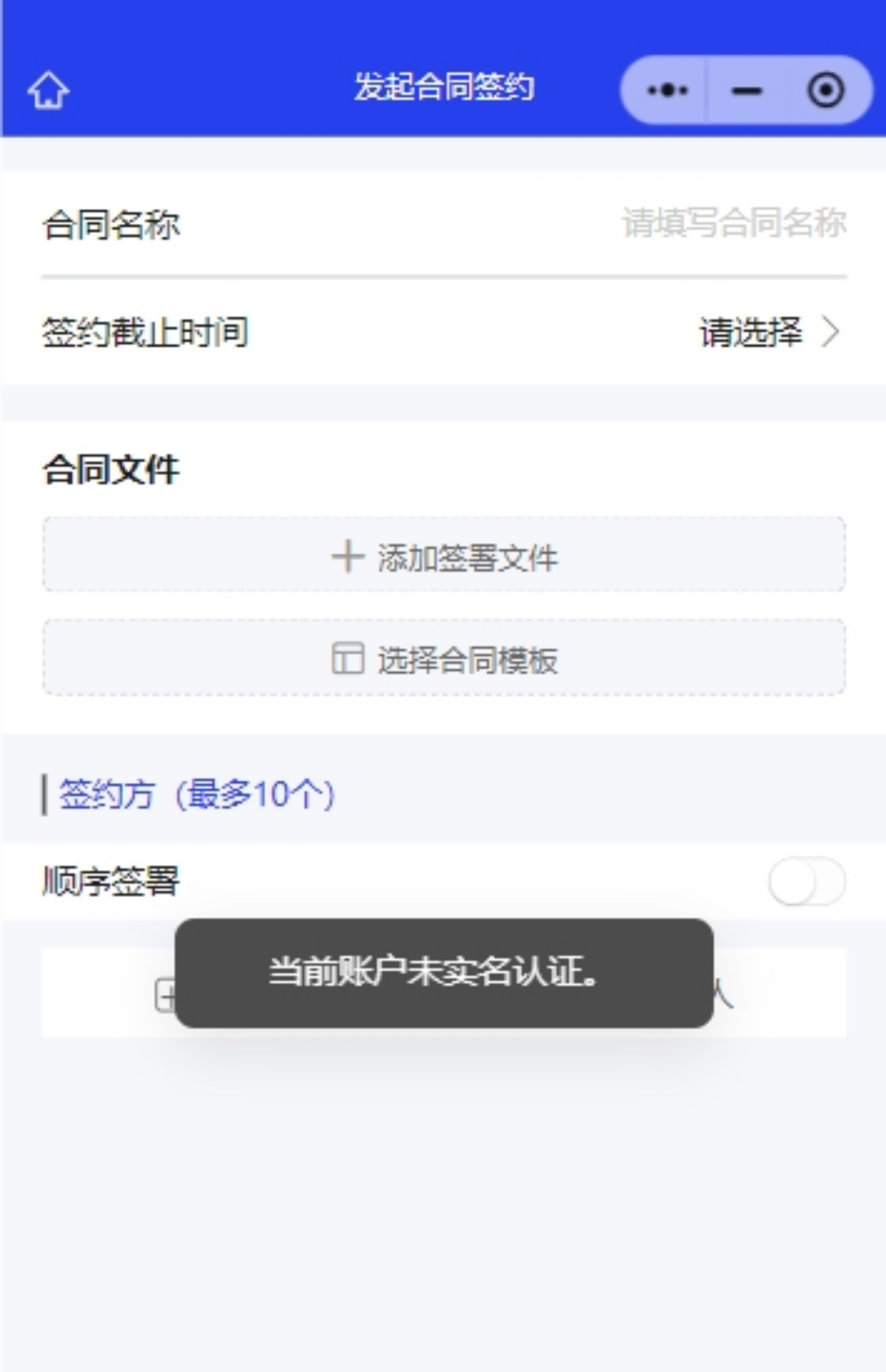
Task: Toggle the 顺序签署 switch
Action: [807, 881]
